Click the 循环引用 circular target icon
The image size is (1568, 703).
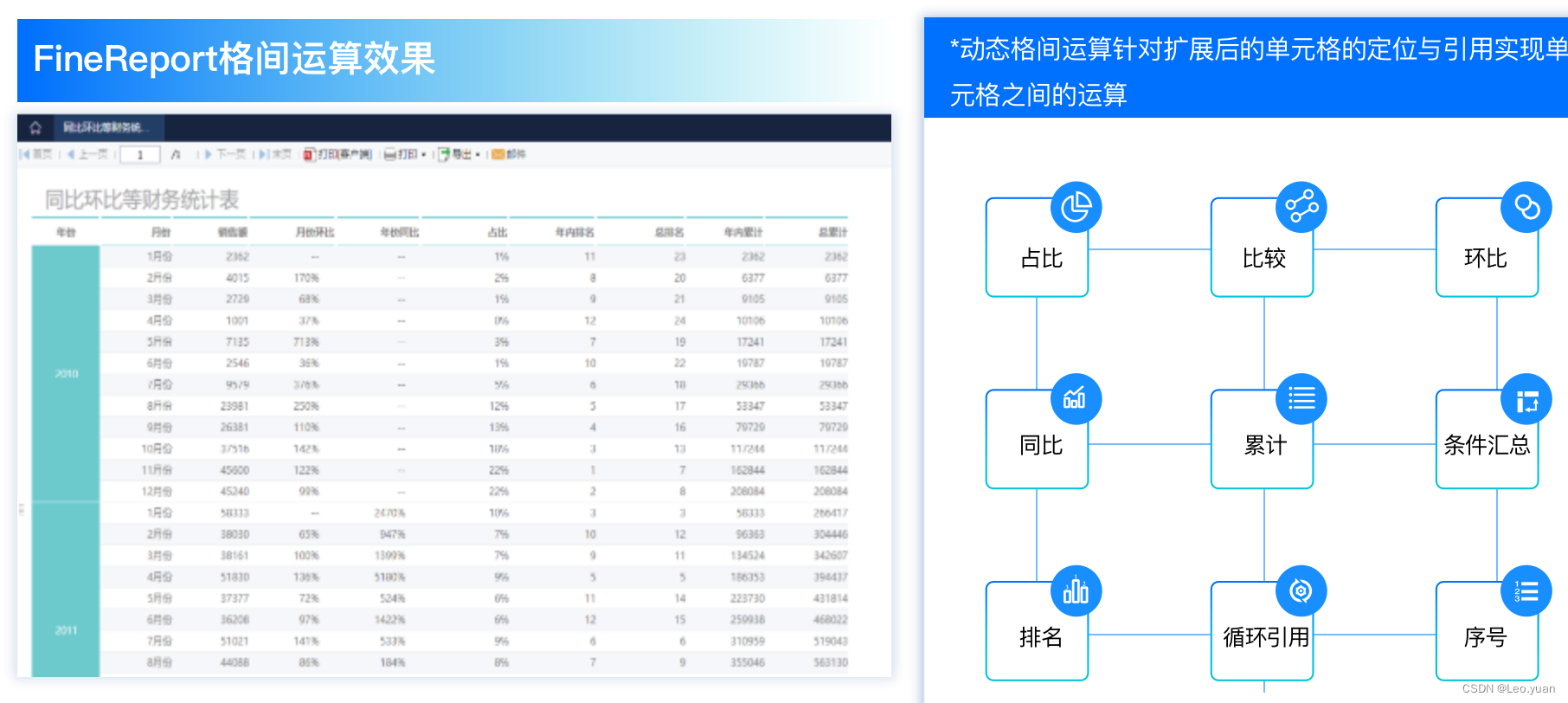(1301, 591)
